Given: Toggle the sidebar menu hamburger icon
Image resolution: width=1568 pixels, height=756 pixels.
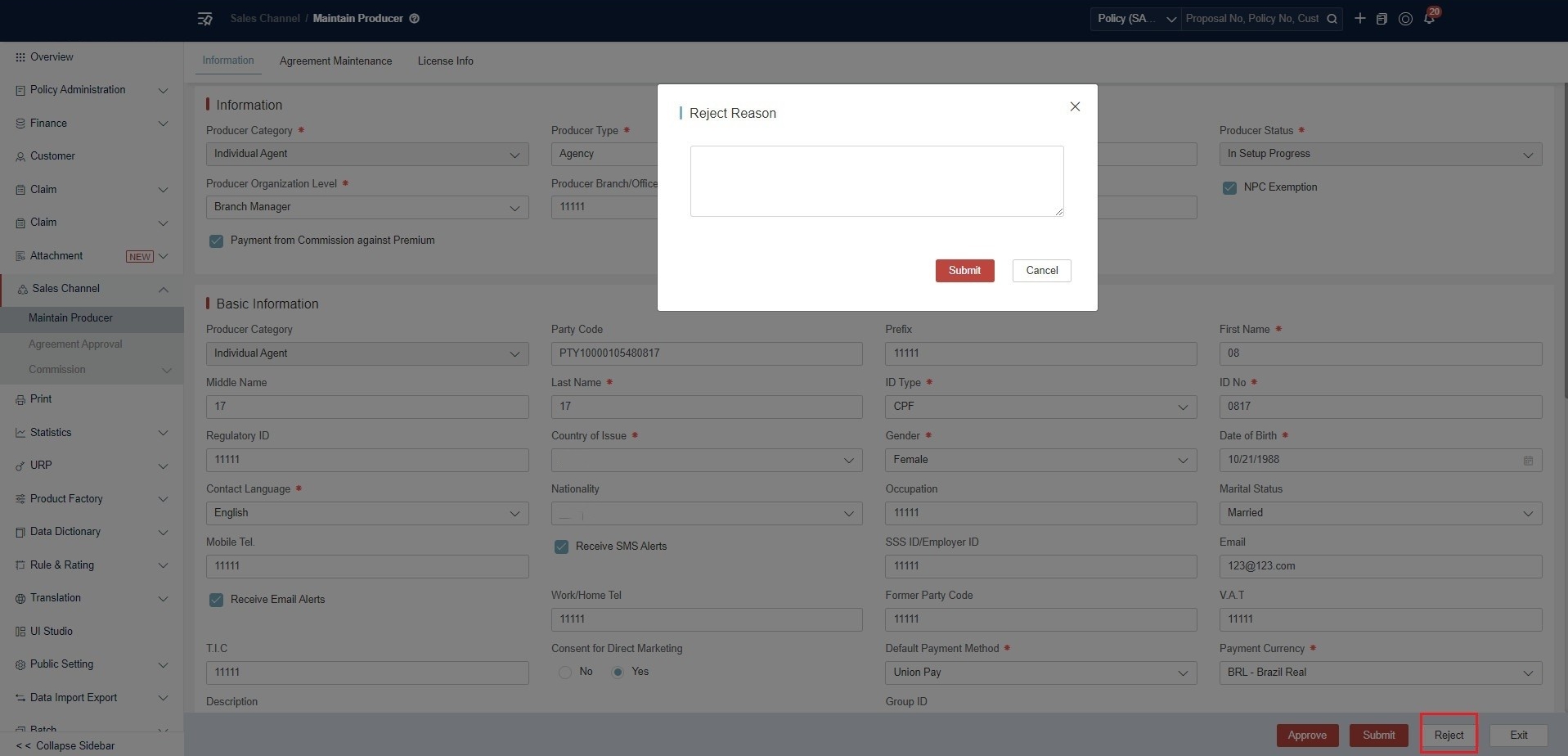Looking at the screenshot, I should pos(205,18).
